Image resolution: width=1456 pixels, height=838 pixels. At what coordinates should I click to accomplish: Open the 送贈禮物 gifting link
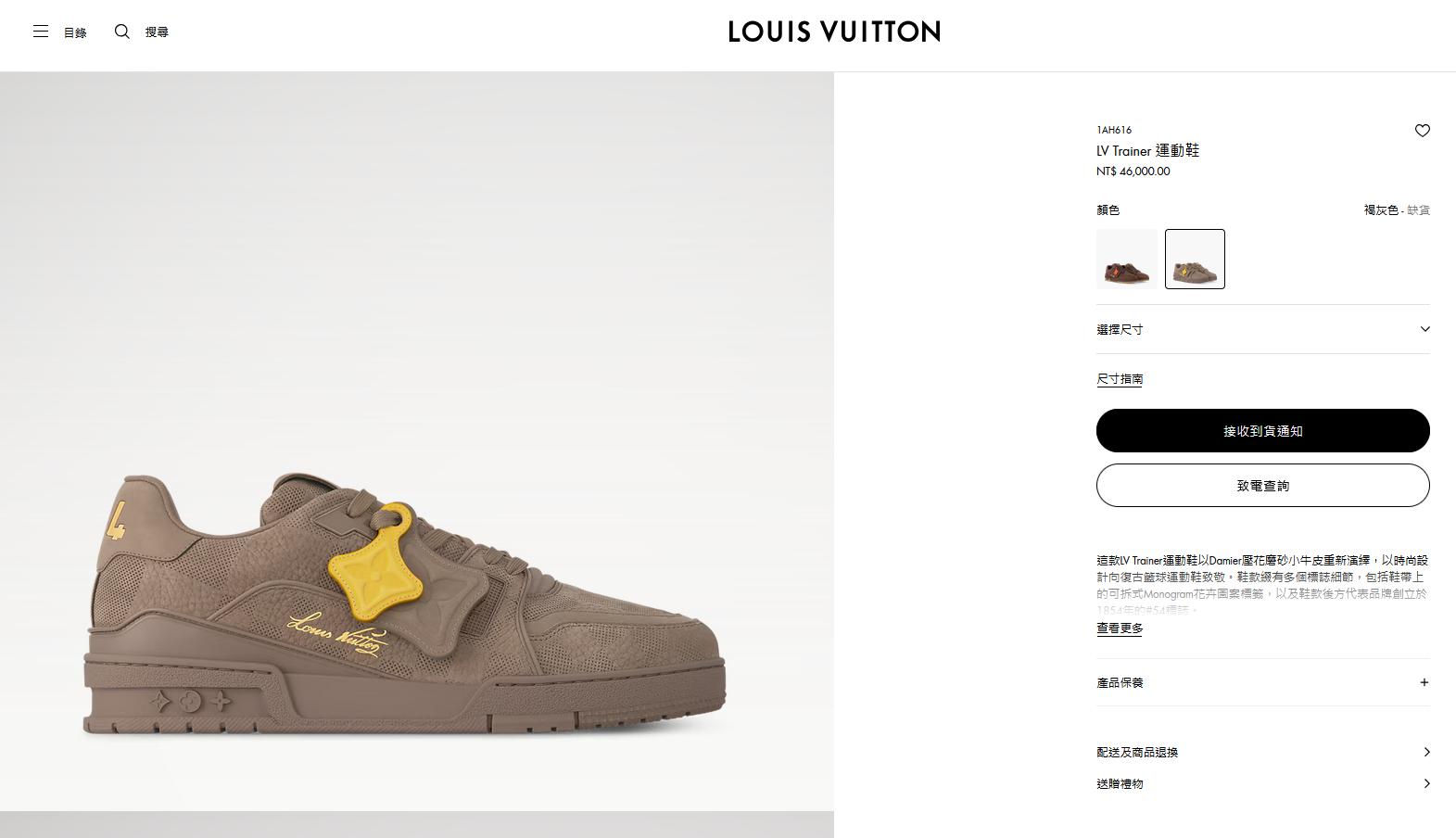1120,783
